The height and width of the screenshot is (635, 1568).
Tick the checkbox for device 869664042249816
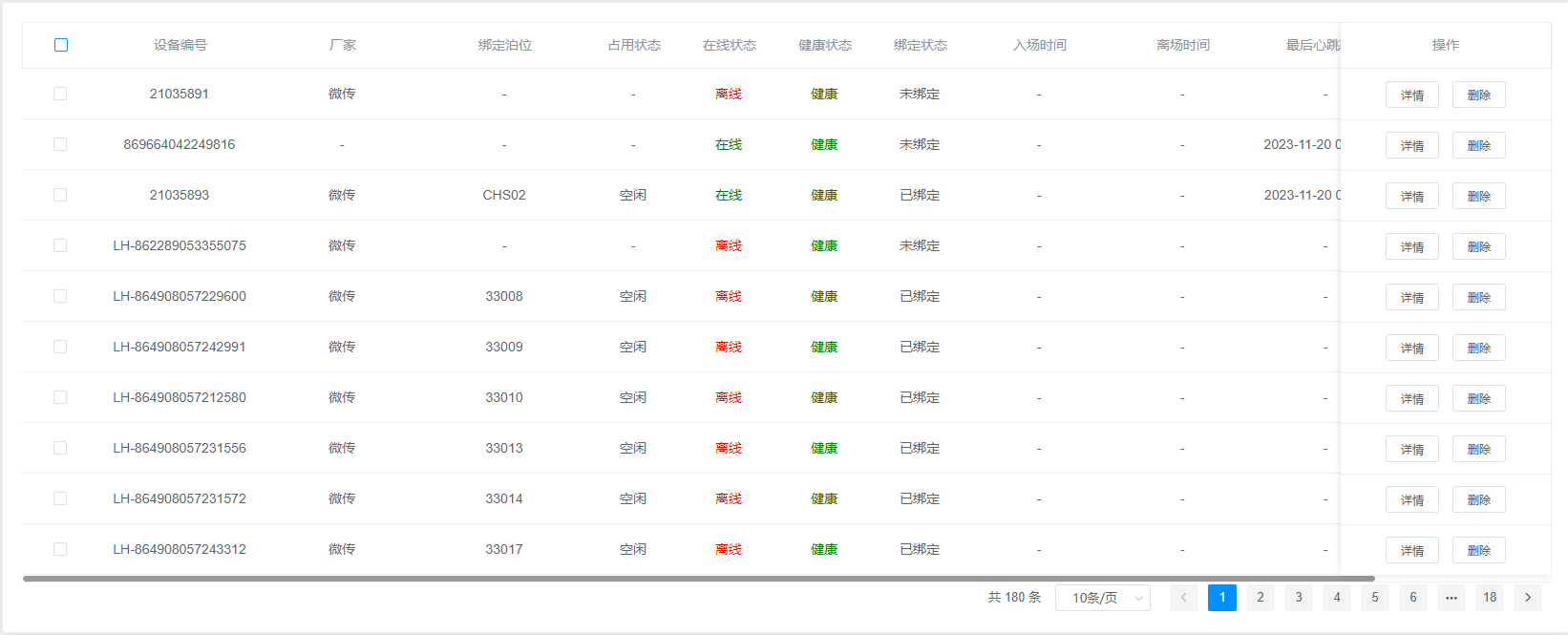60,144
